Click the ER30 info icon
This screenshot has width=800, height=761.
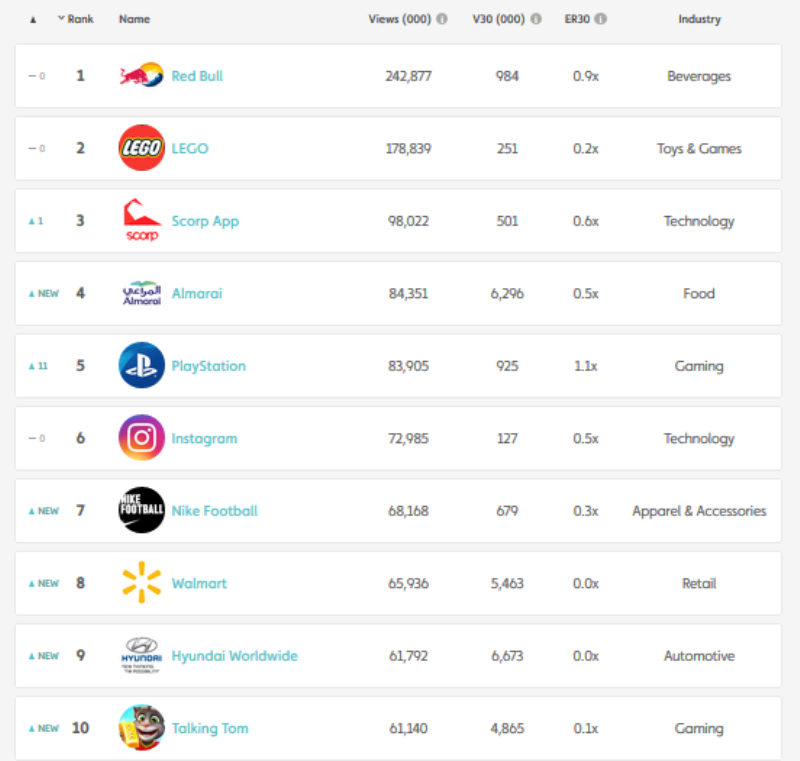coord(601,19)
